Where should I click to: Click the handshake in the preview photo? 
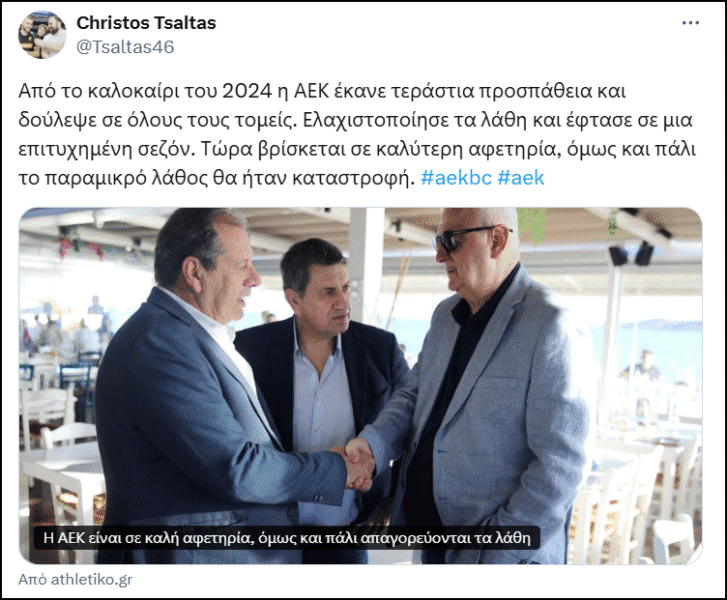pyautogui.click(x=357, y=465)
